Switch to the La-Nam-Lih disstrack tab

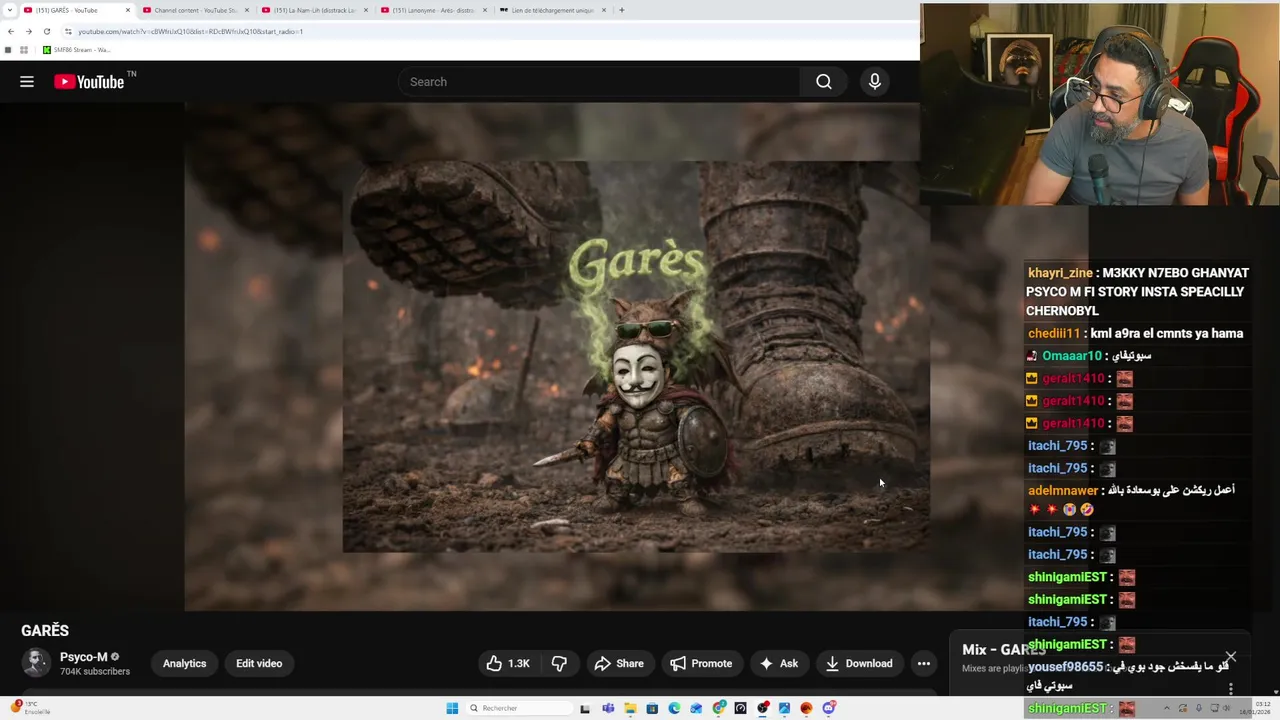(314, 10)
